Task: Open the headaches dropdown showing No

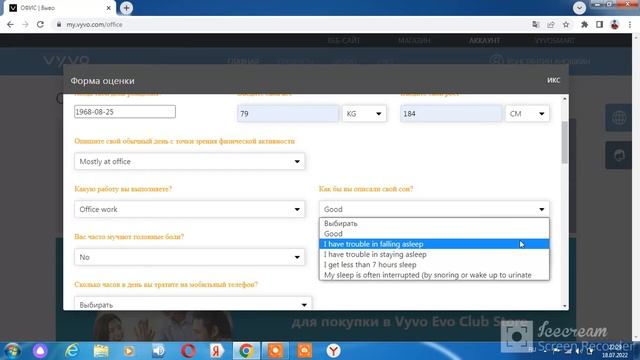Action: (x=189, y=257)
